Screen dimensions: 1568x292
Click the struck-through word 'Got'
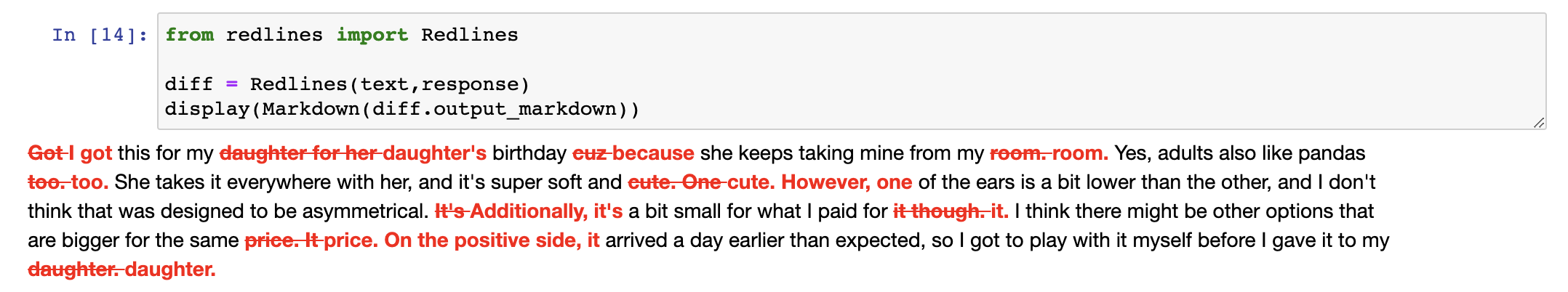(x=46, y=153)
